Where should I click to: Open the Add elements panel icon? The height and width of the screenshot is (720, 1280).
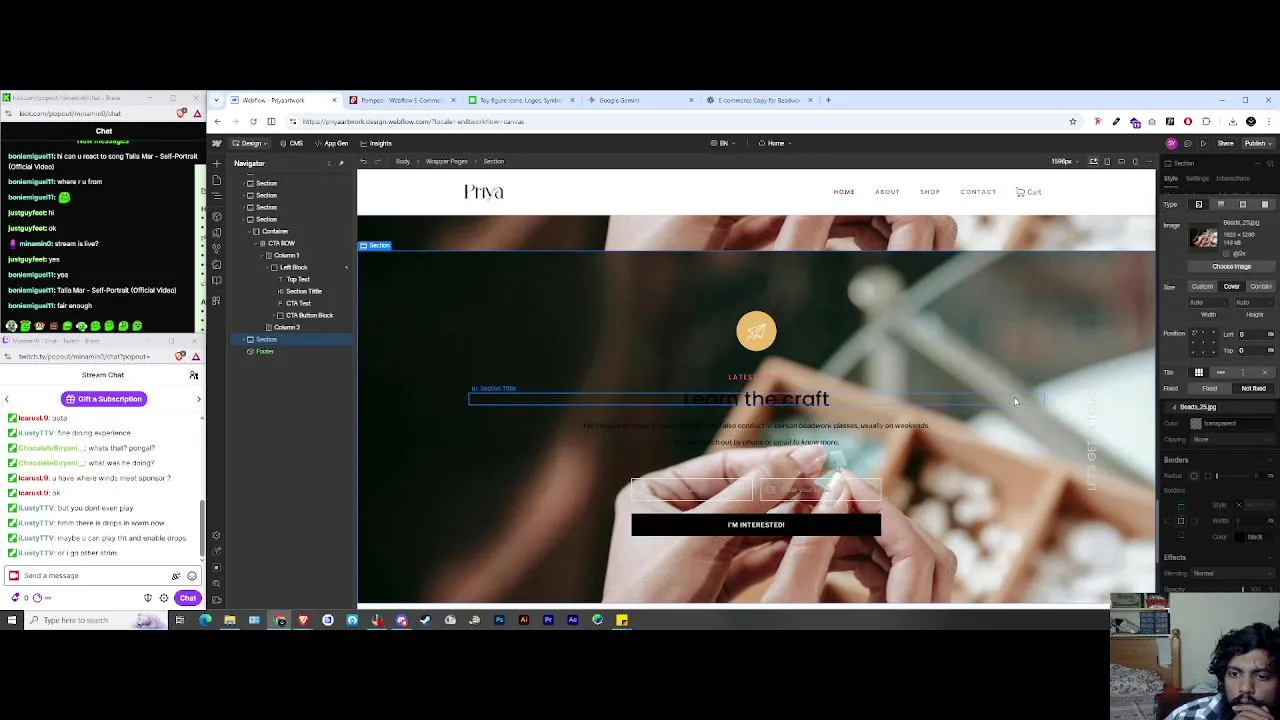coord(217,163)
